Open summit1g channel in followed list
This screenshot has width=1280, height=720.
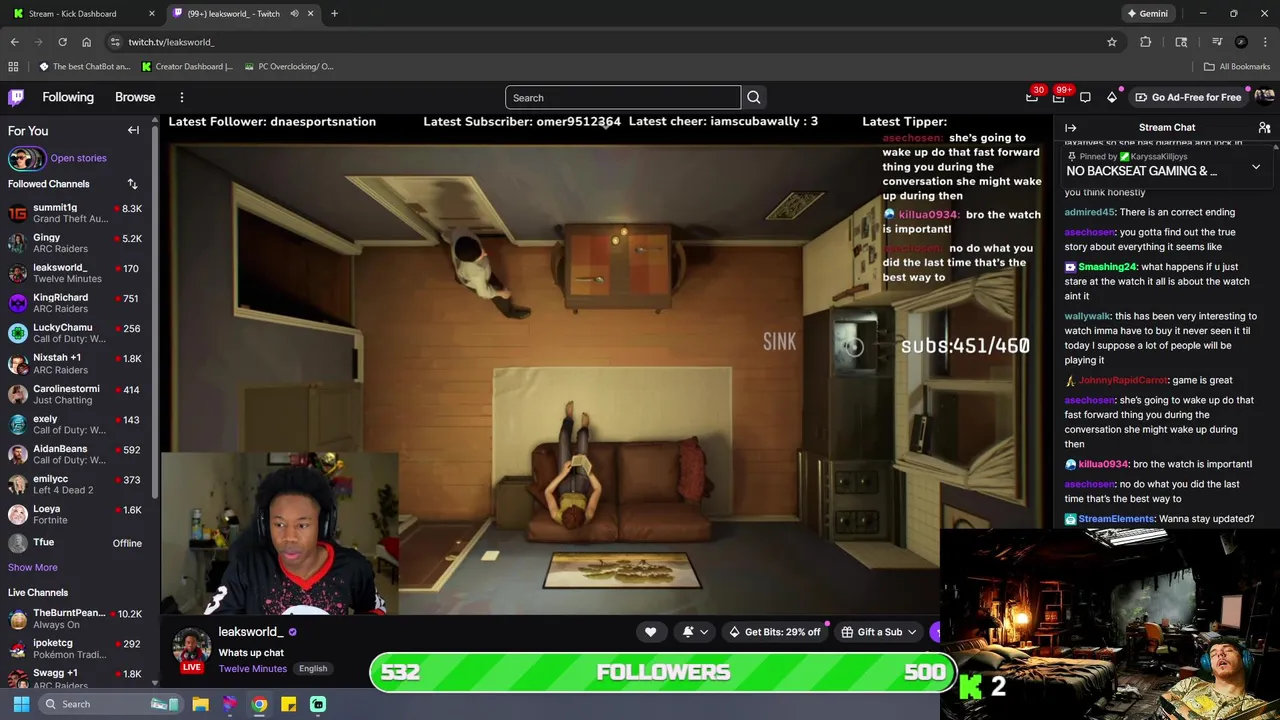(x=75, y=213)
